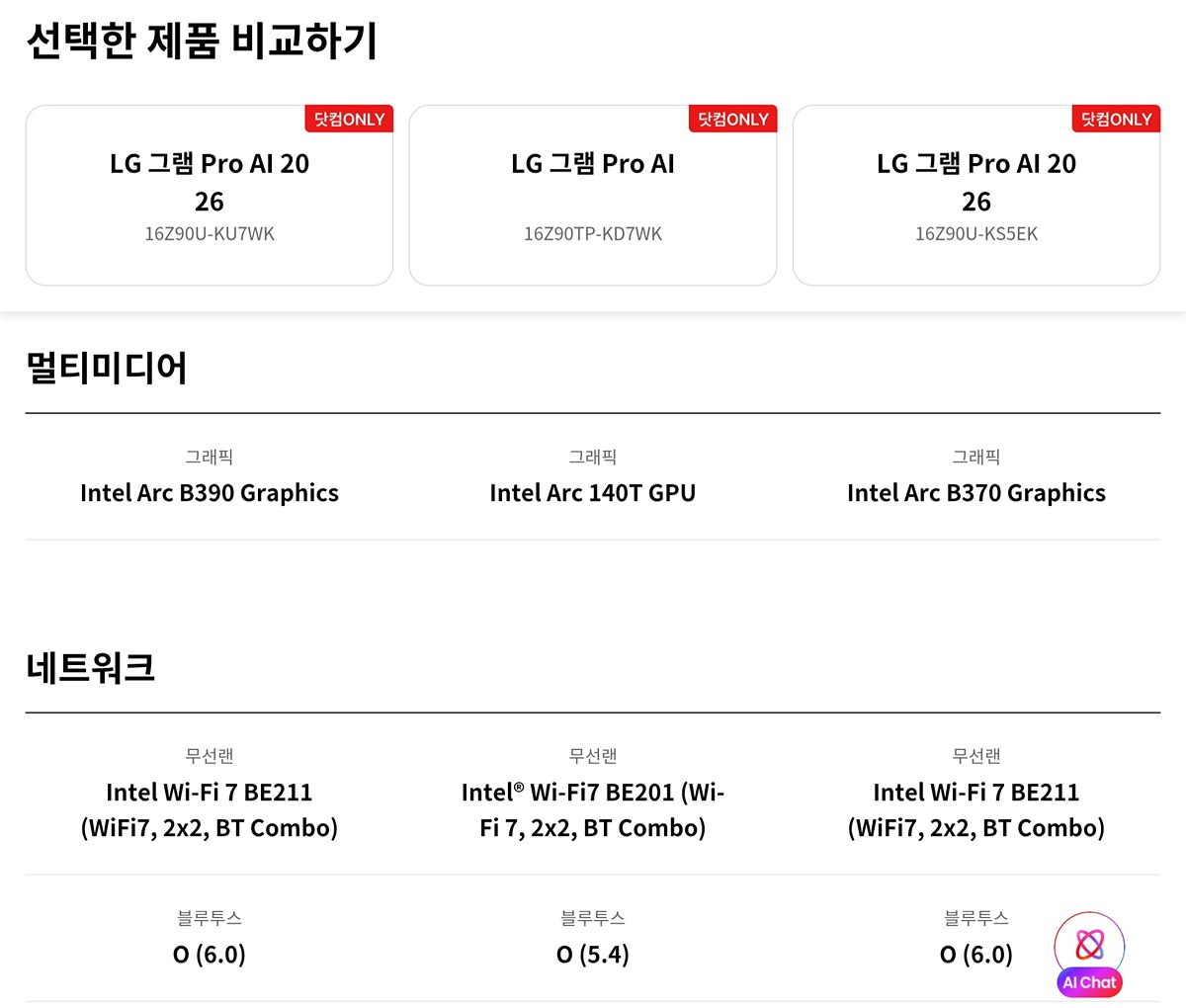This screenshot has height=1008, width=1186.
Task: Click the 무선랜 label above Wi-Fi7 BE201
Action: pos(593,756)
